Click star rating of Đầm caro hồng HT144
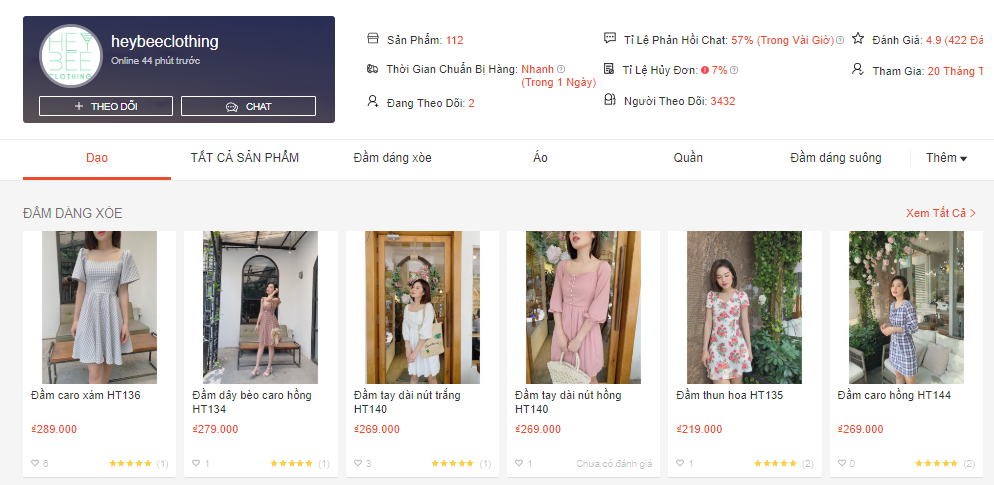The image size is (994, 485). pos(937,463)
